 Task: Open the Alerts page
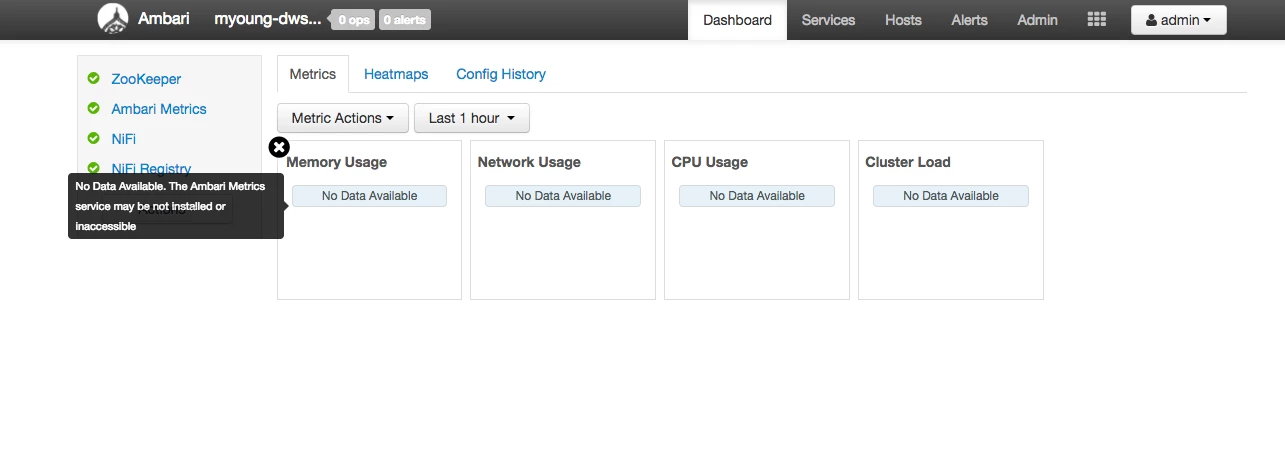click(969, 20)
